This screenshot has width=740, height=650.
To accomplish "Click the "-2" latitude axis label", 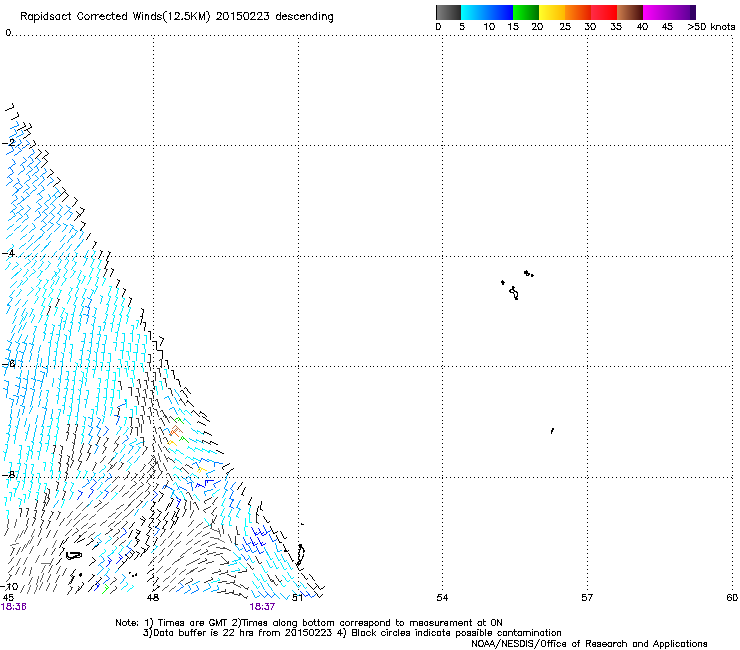I will (9, 143).
